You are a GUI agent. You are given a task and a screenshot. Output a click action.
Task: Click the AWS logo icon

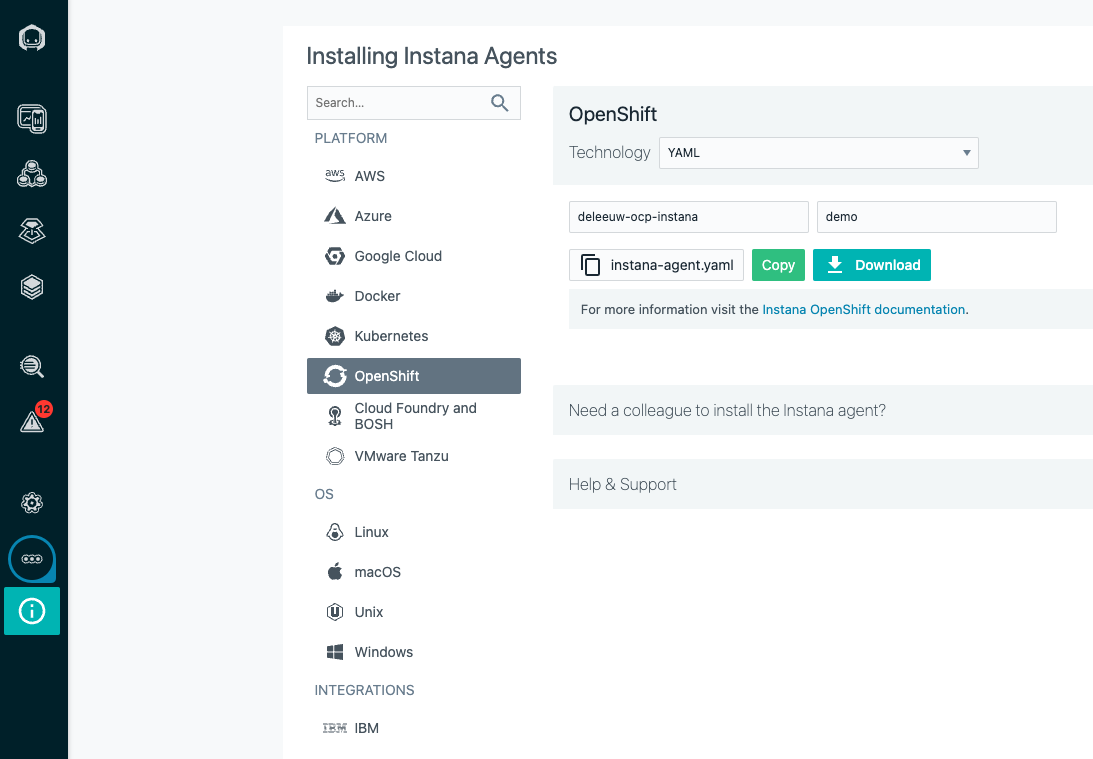335,176
